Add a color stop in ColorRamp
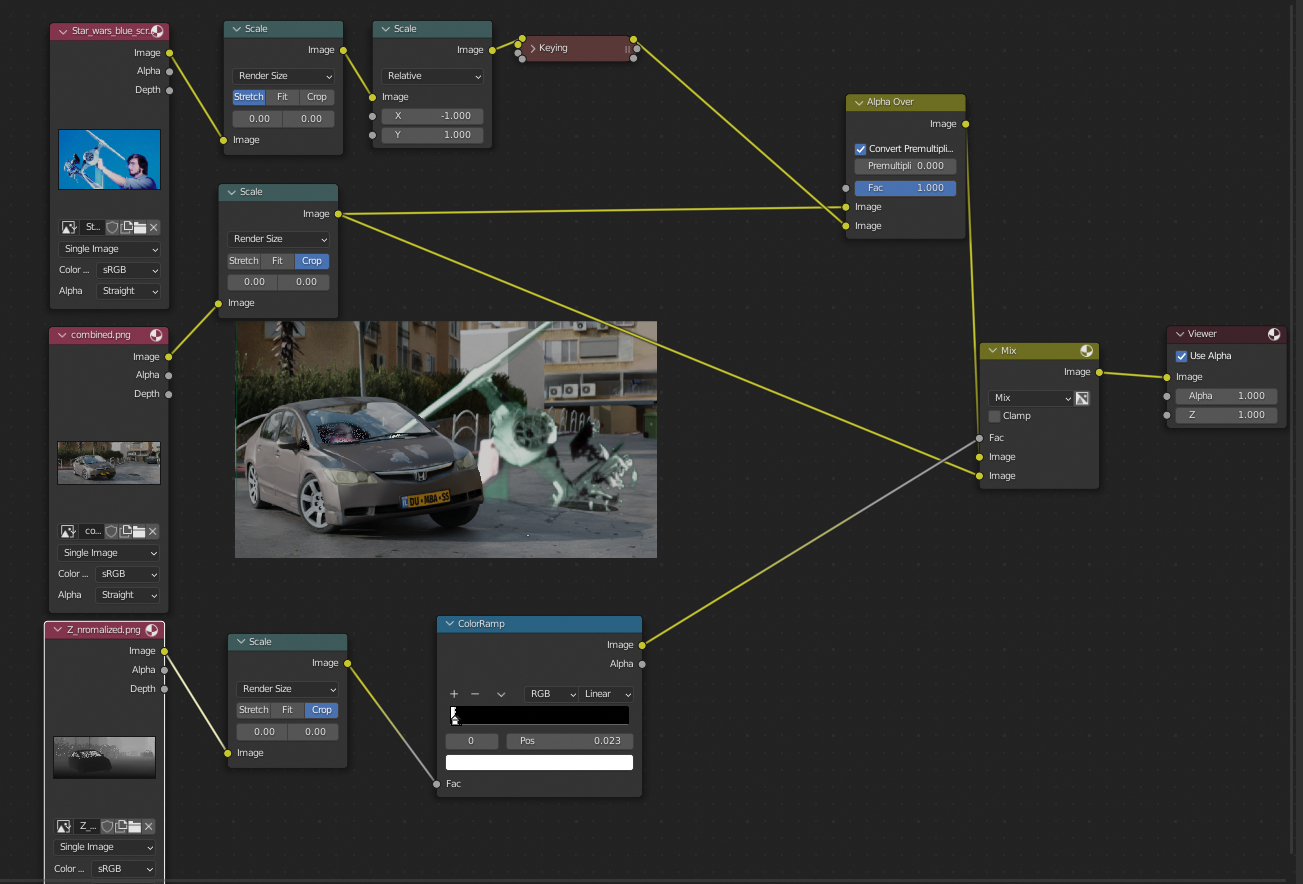 [x=454, y=694]
